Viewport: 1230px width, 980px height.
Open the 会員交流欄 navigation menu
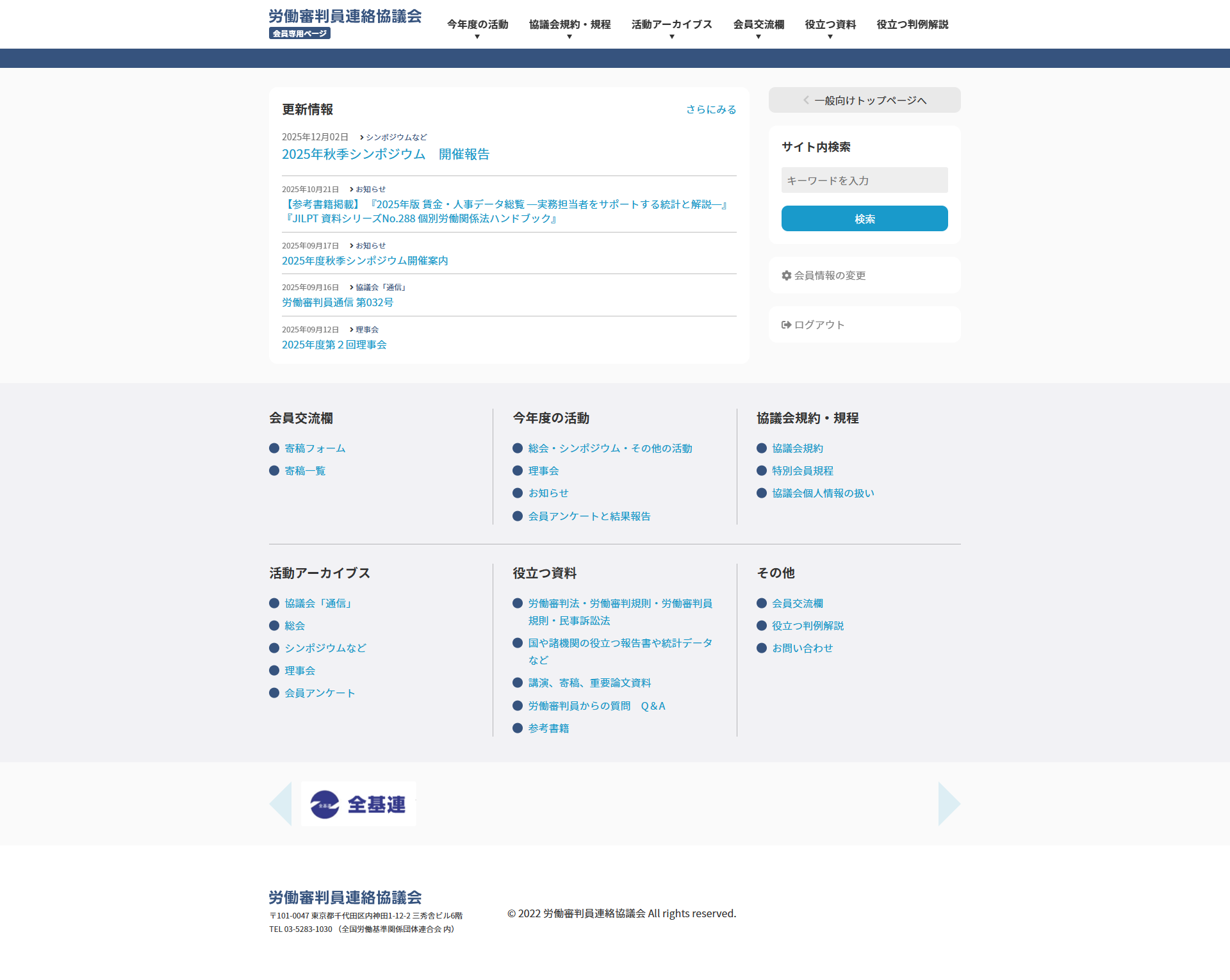point(758,27)
